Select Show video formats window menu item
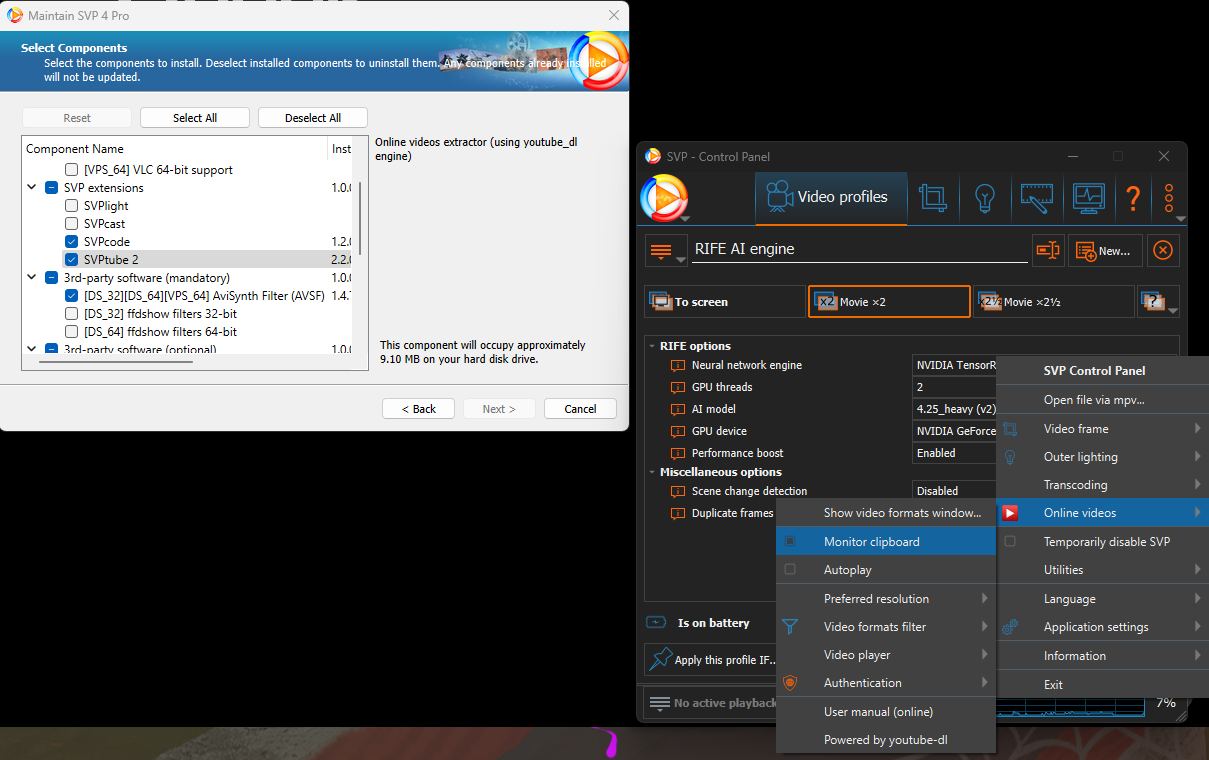 [886, 513]
